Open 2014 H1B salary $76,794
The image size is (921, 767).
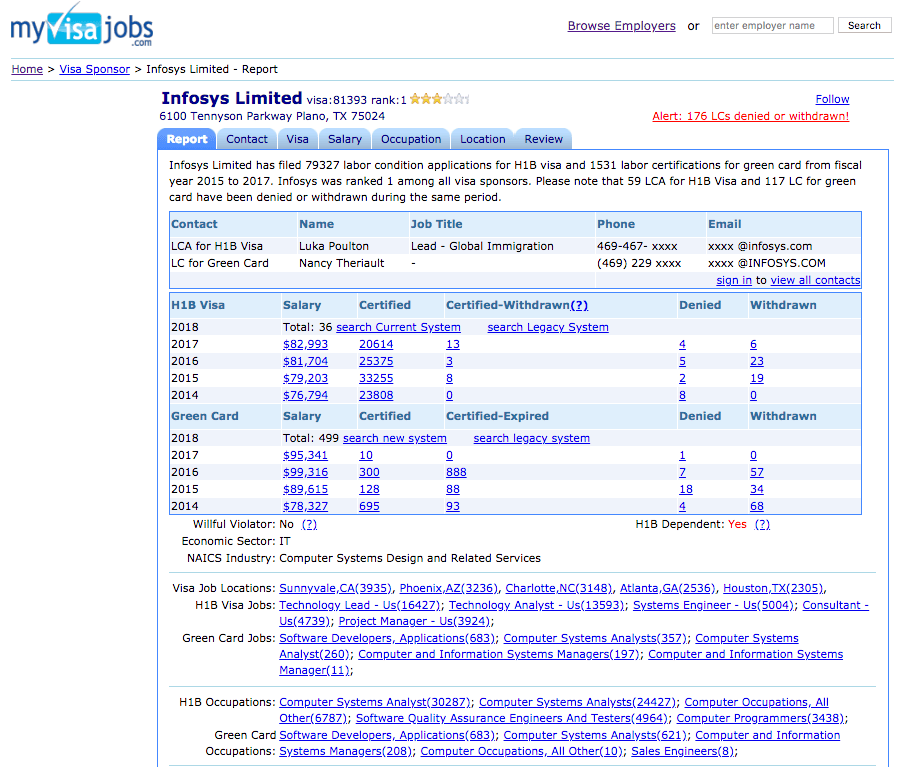305,395
